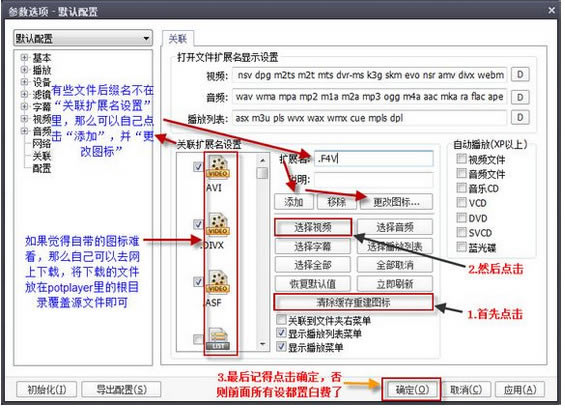Click the extension list scrollbar down arrow

(262, 345)
